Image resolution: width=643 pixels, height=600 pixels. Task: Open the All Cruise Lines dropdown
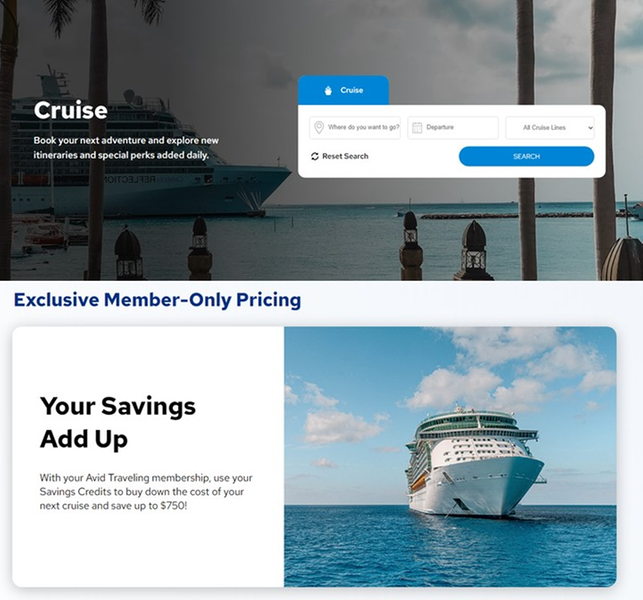(x=550, y=128)
